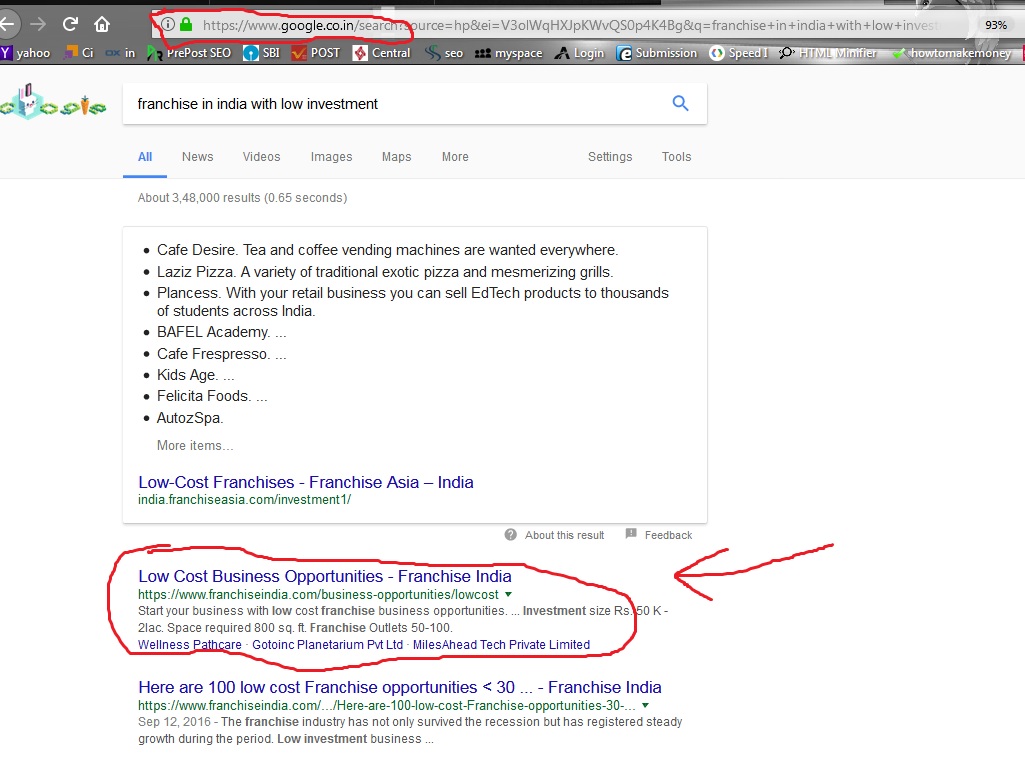
Task: Switch to the Videos tab
Action: 261,157
